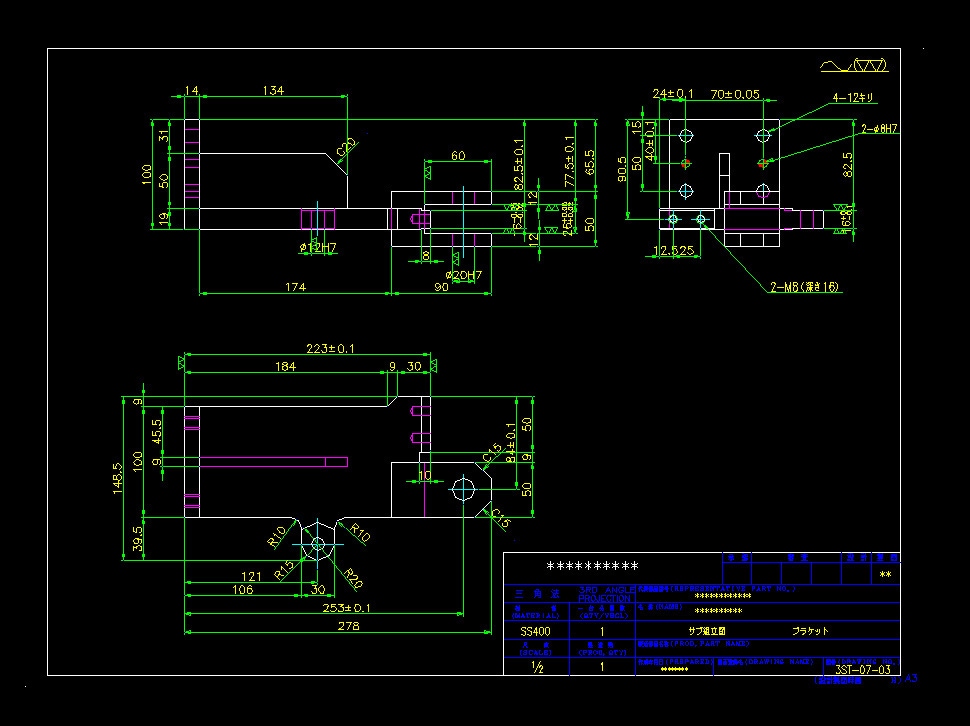Select the 60 width dimension
The image size is (970, 726).
click(x=458, y=155)
